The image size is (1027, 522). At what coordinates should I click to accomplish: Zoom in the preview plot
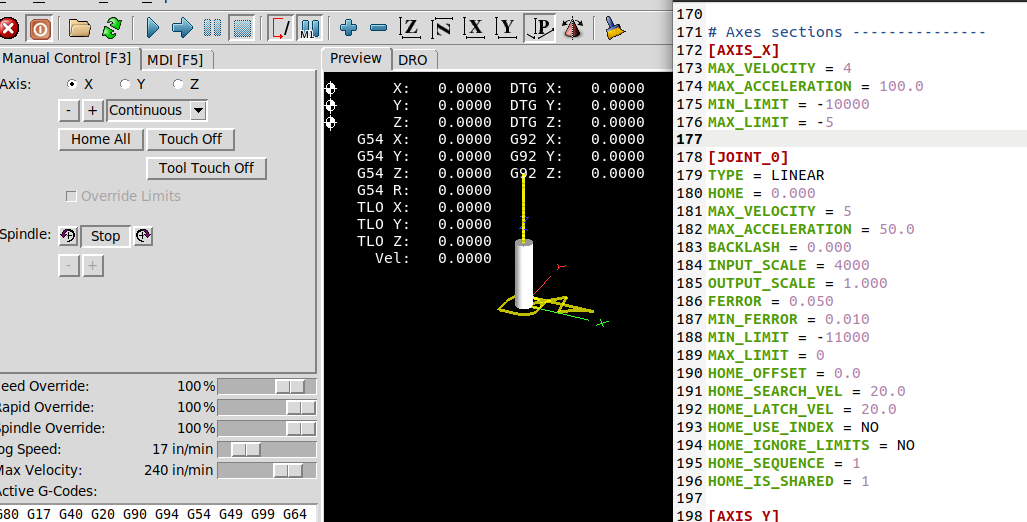[x=348, y=28]
